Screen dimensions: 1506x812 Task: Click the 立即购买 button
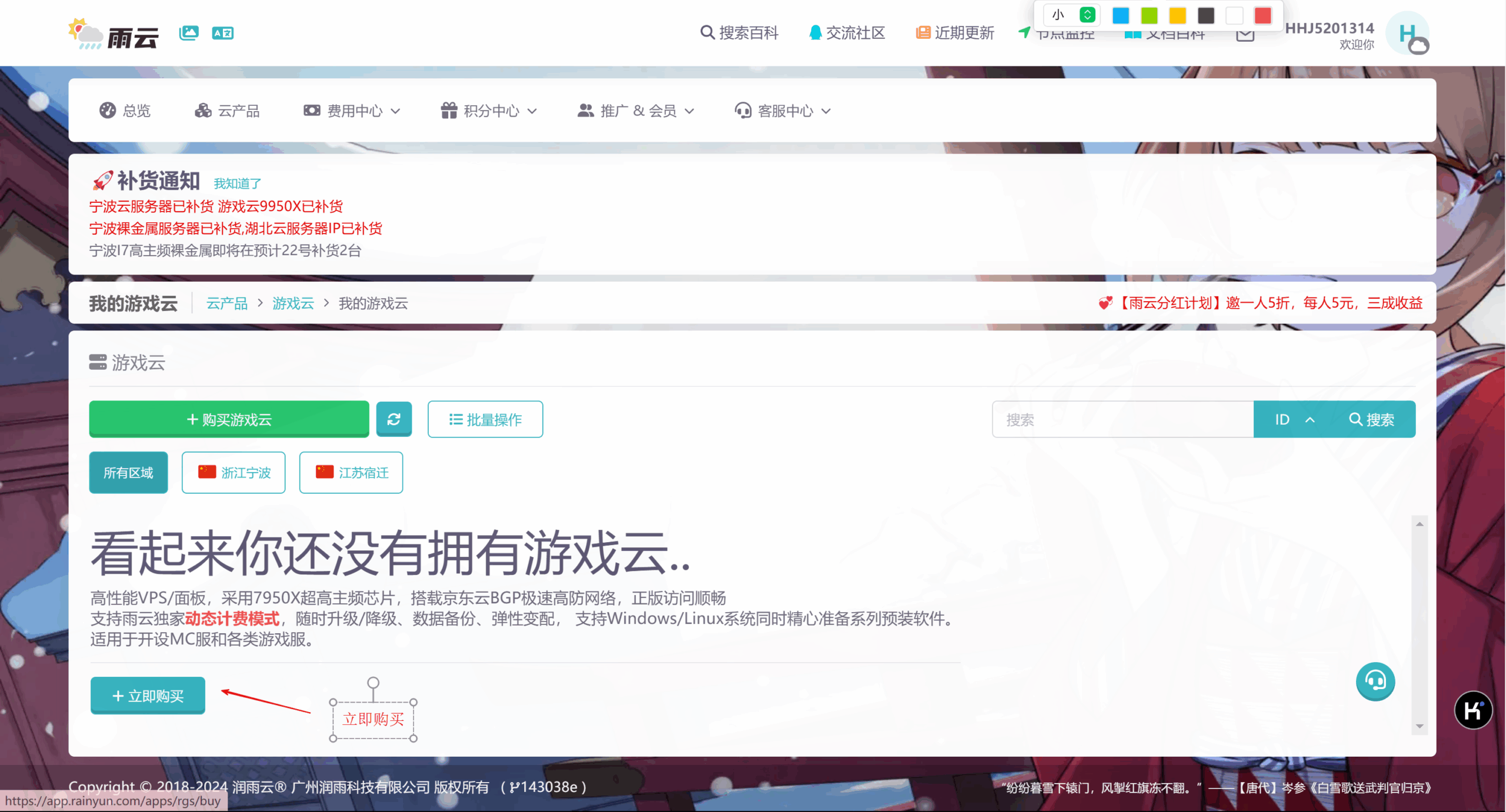coord(148,696)
